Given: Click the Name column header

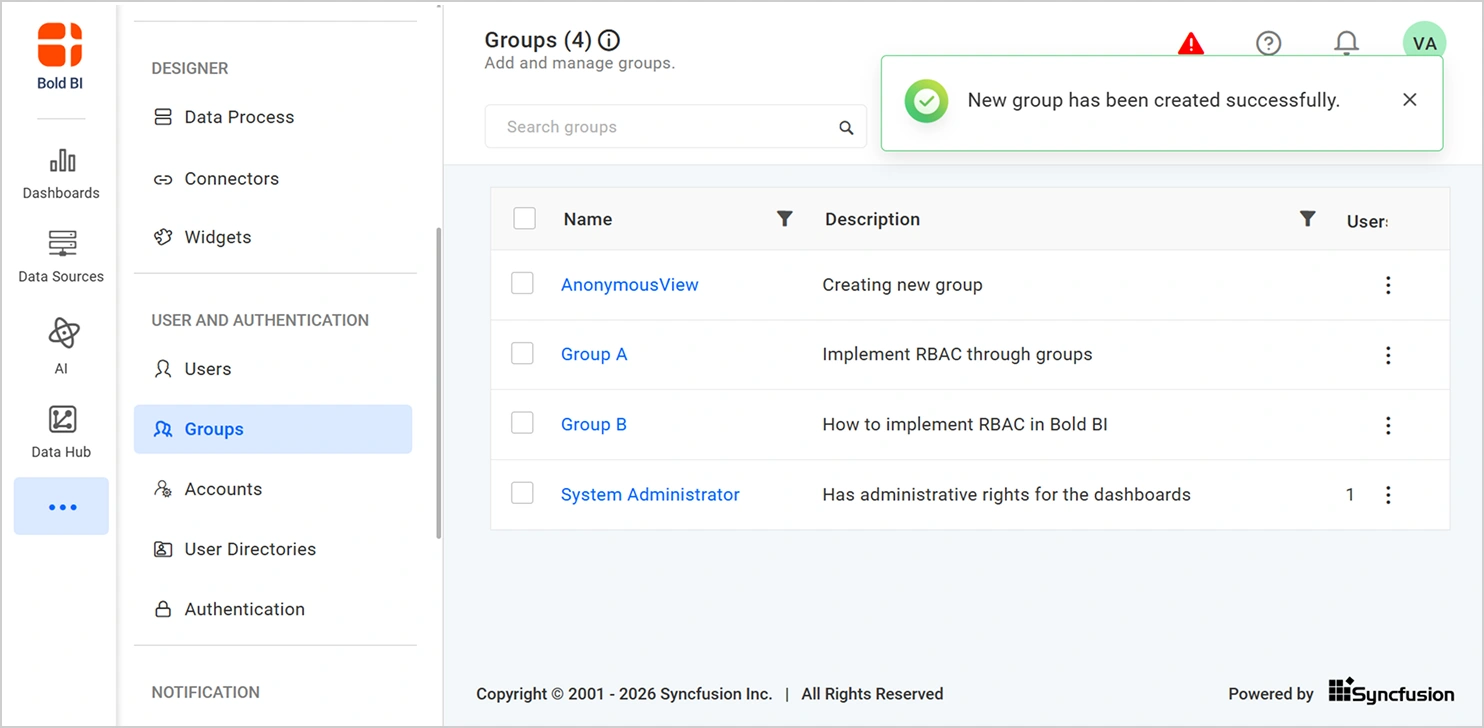Looking at the screenshot, I should click(x=588, y=219).
